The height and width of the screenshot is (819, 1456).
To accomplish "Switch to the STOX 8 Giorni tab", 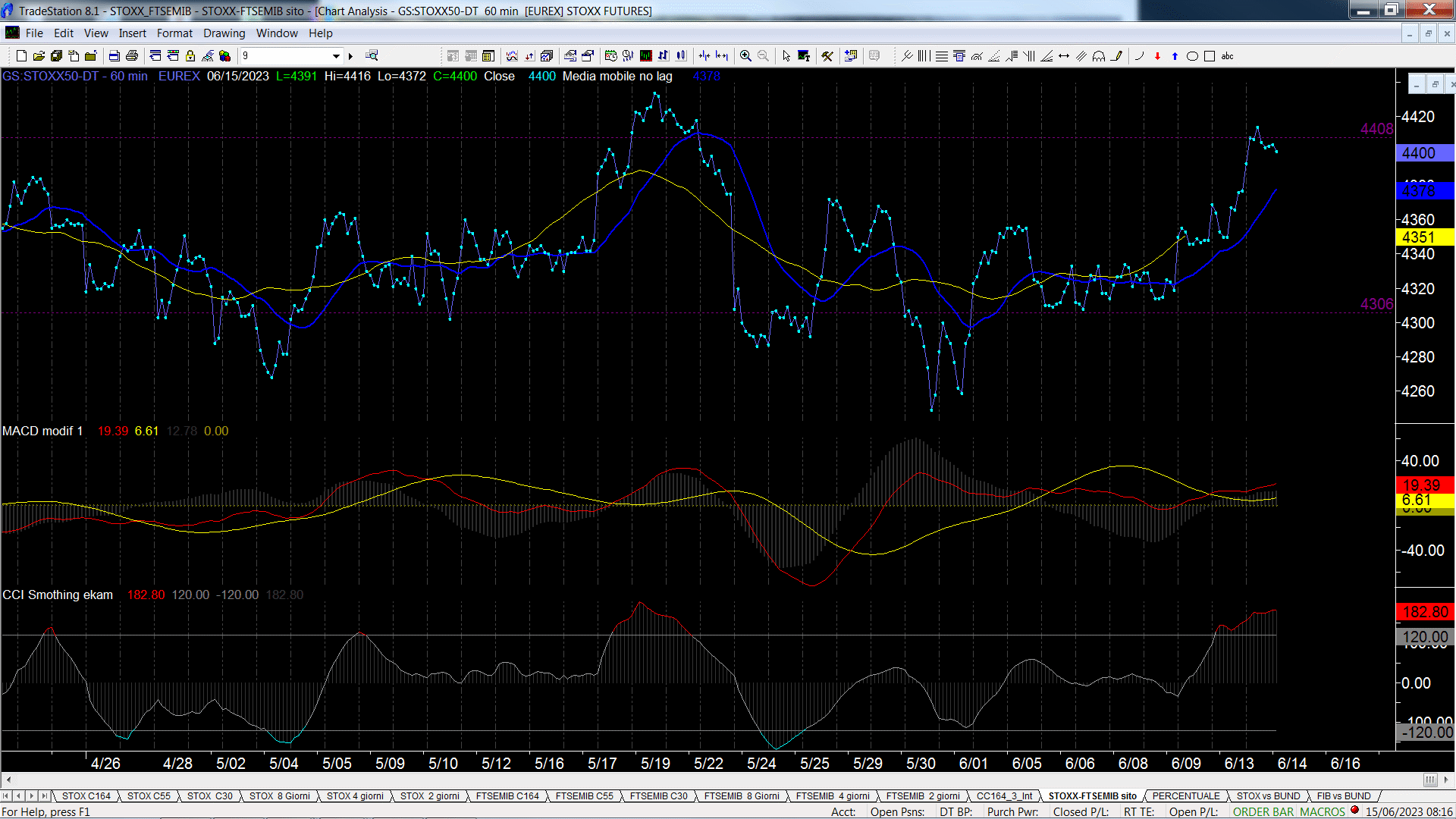I will click(279, 796).
